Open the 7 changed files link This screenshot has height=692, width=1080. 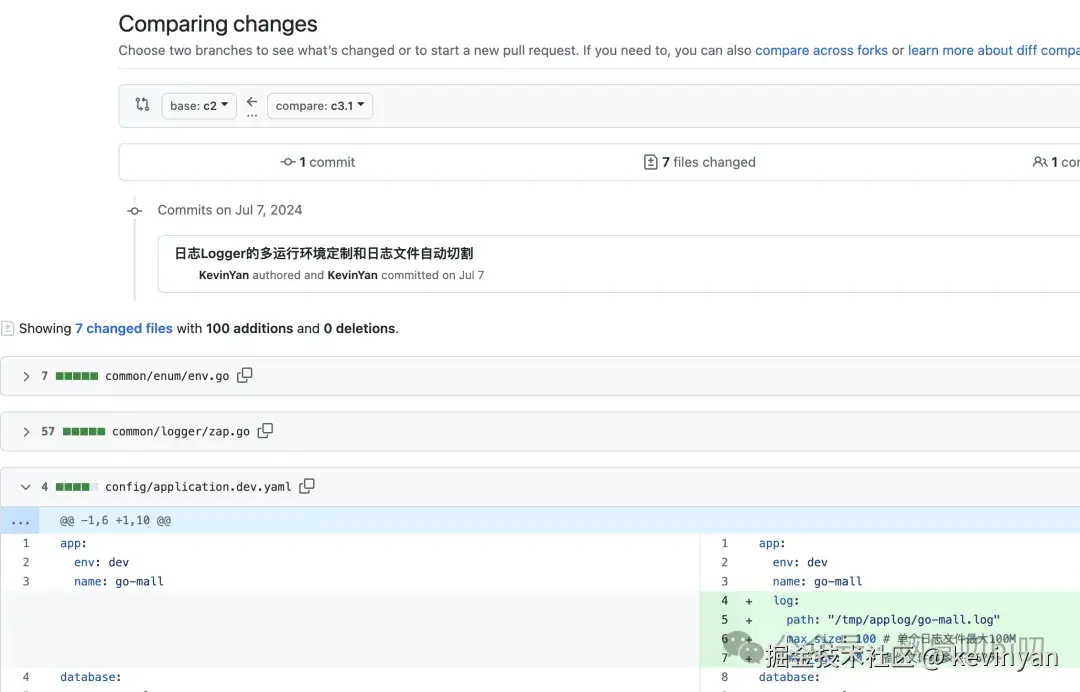124,328
